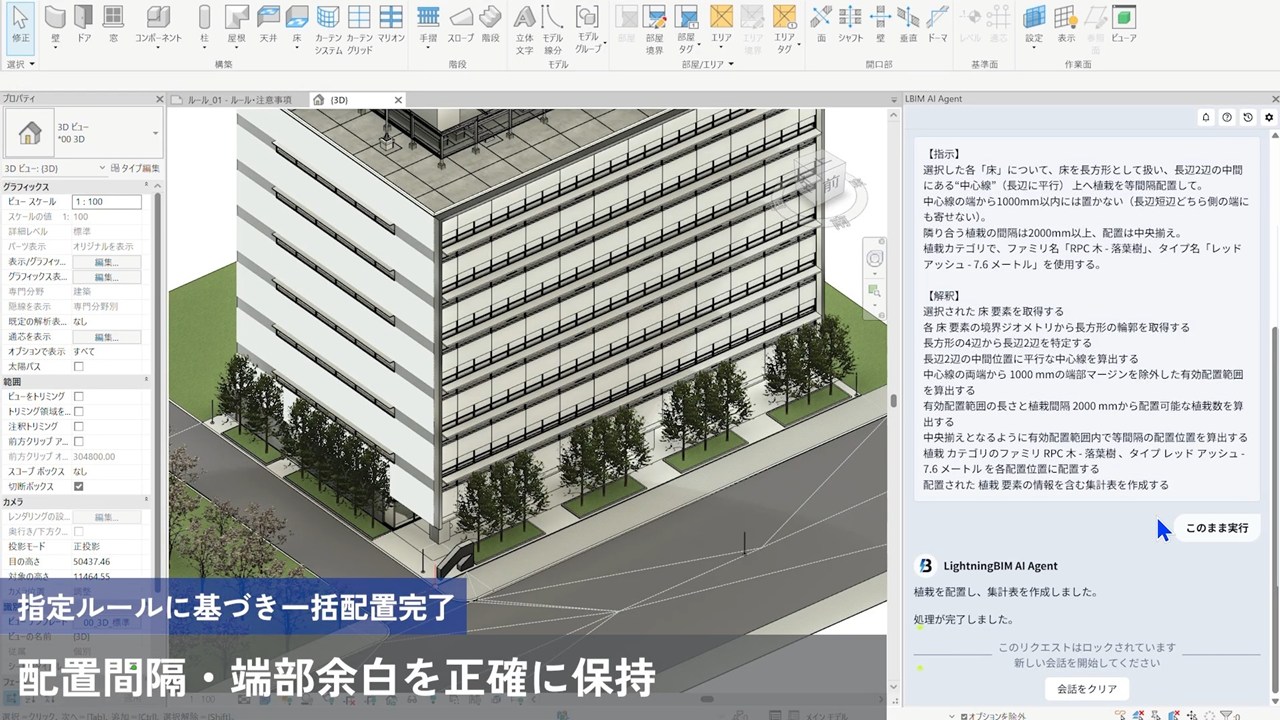1280x720 pixels.
Task: Open the シャフト (Shaft) opening tool
Action: tap(850, 22)
